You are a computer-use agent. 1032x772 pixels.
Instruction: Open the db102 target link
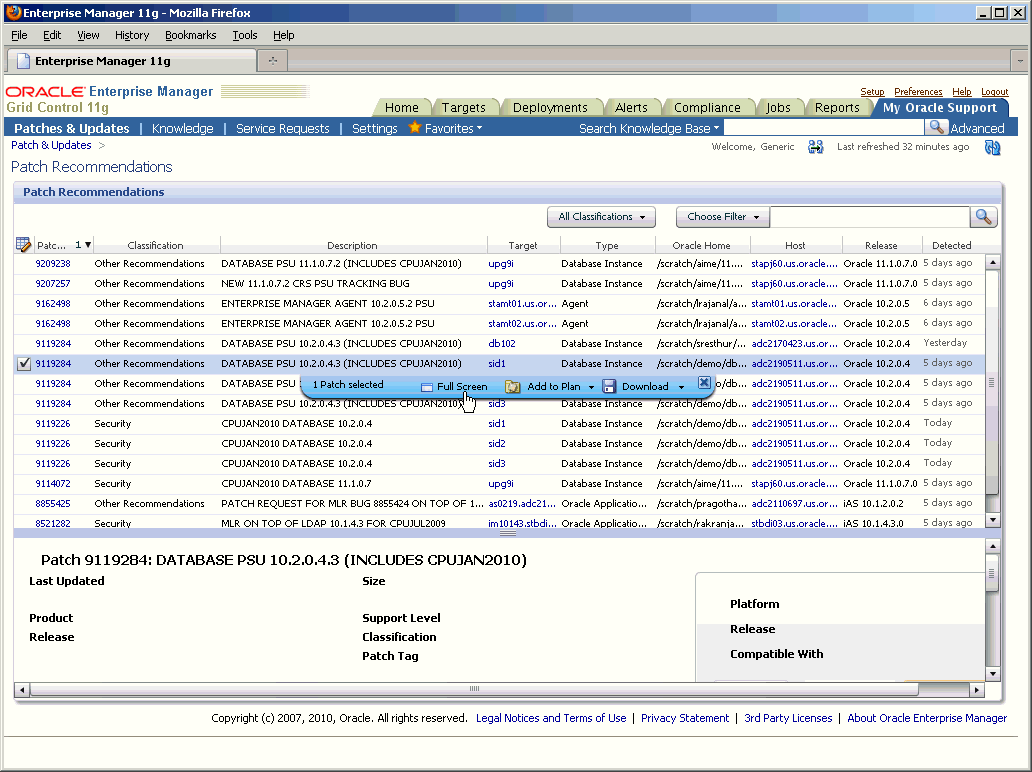[x=502, y=344]
